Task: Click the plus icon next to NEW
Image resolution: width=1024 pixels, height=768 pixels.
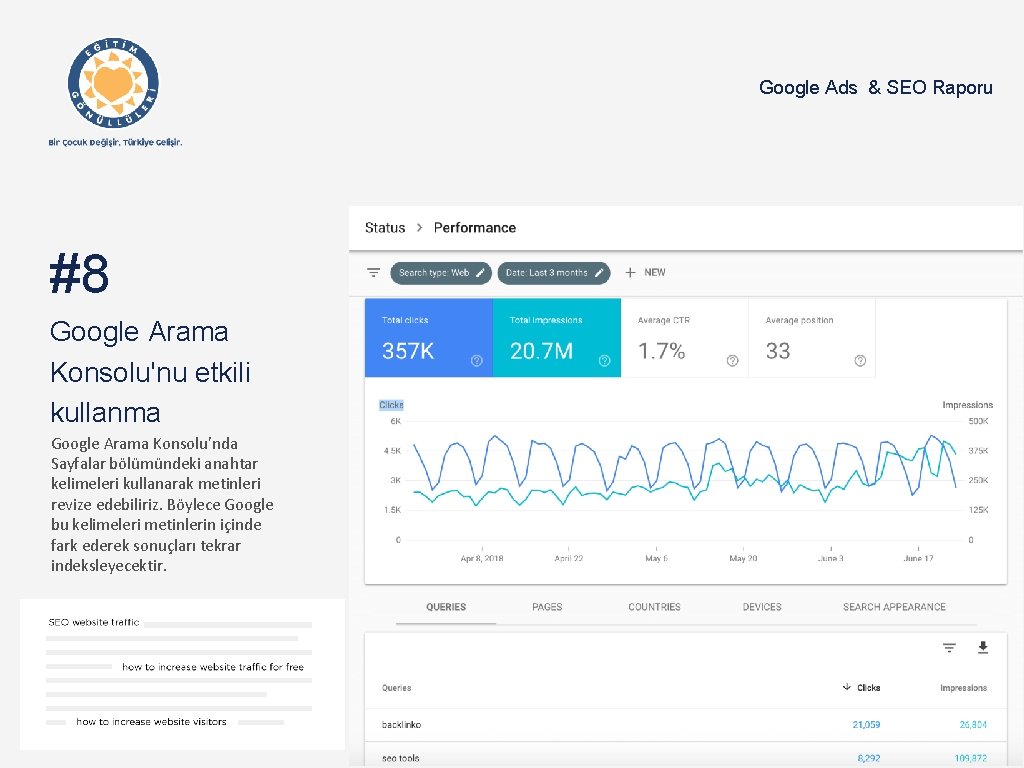Action: coord(630,272)
